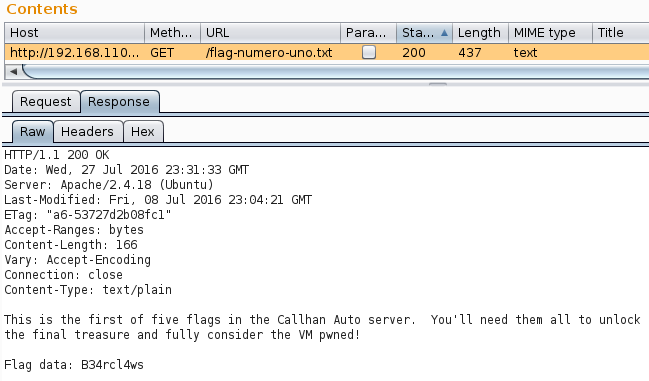Sort by the Params column header
Viewport: 649px width, 381px height.
pyautogui.click(x=368, y=33)
